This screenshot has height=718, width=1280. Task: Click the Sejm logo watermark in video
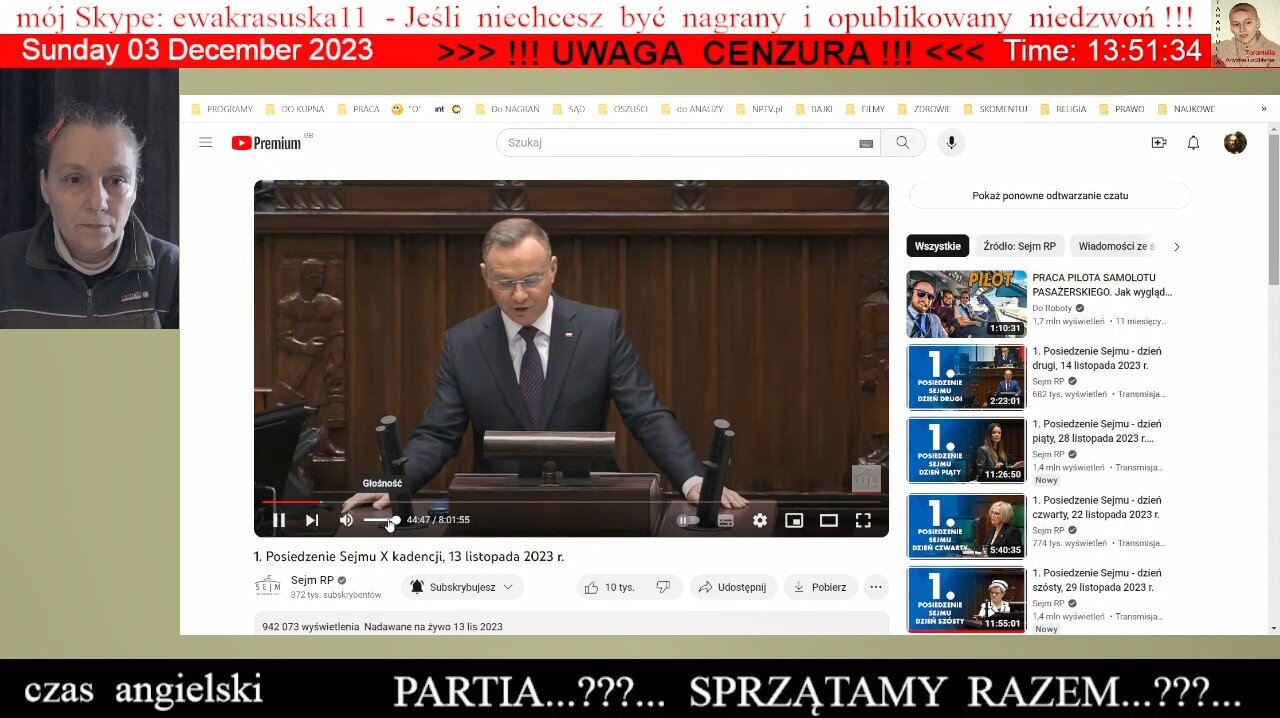[x=866, y=478]
